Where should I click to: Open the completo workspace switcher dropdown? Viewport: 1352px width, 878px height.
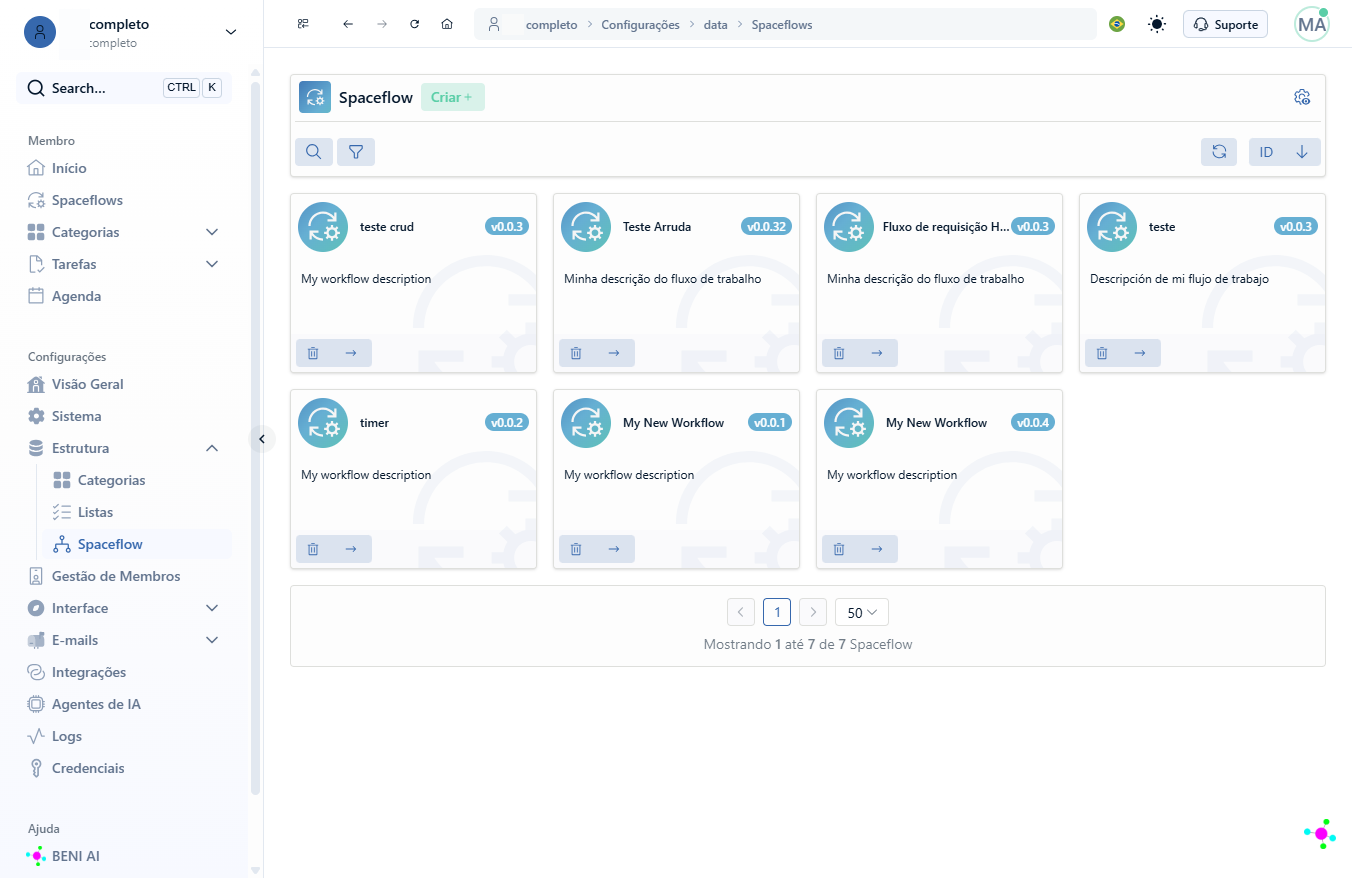click(231, 32)
